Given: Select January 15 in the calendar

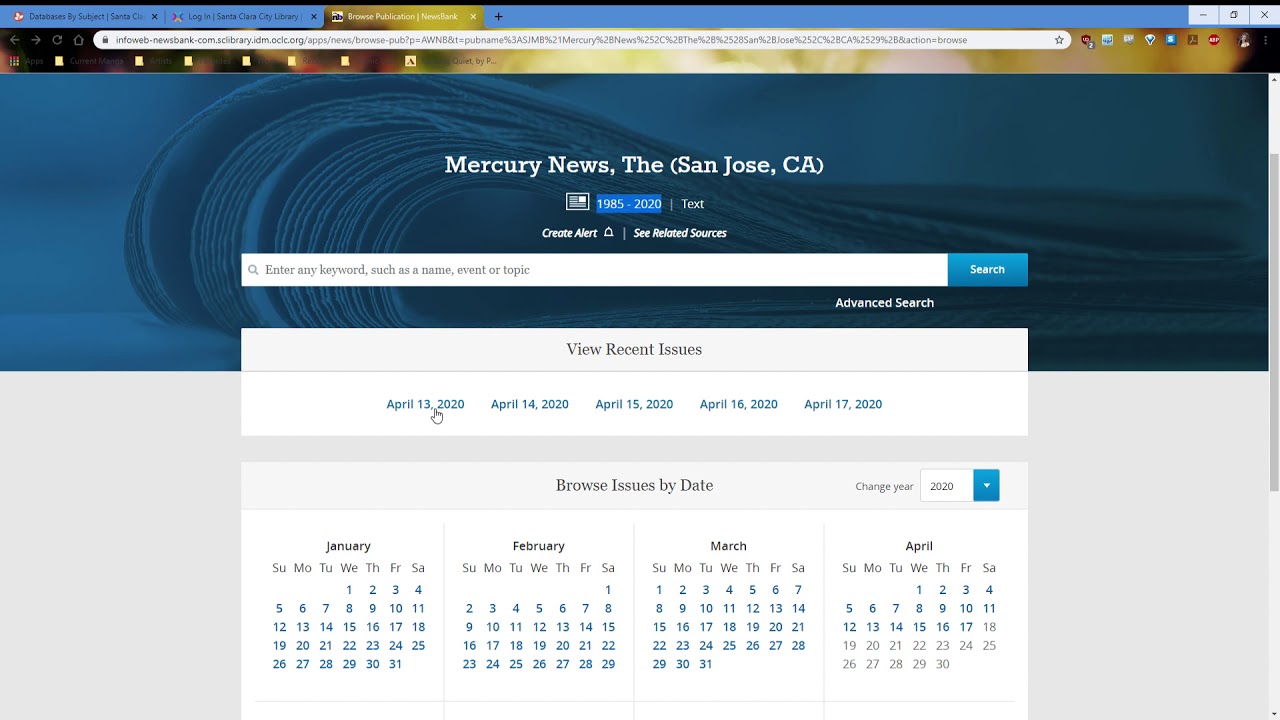Looking at the screenshot, I should point(349,627).
